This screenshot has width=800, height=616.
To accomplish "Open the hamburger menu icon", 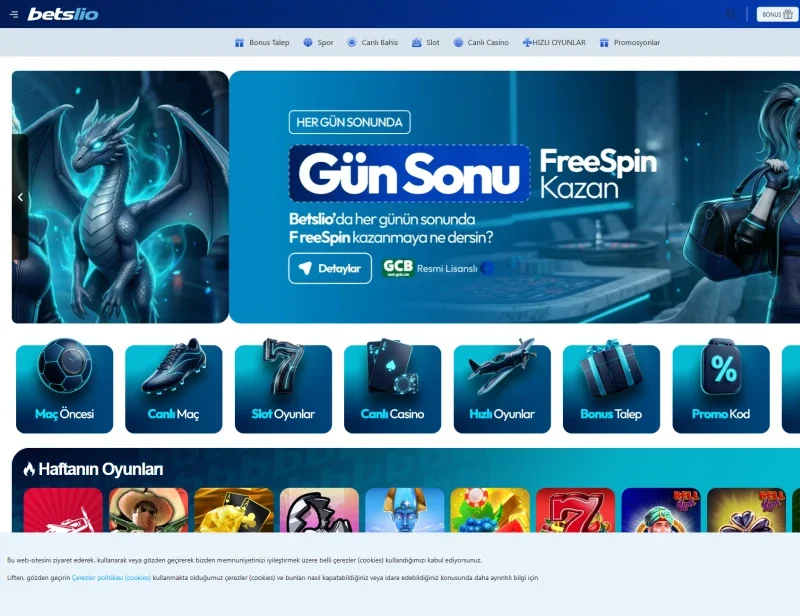I will pos(14,14).
